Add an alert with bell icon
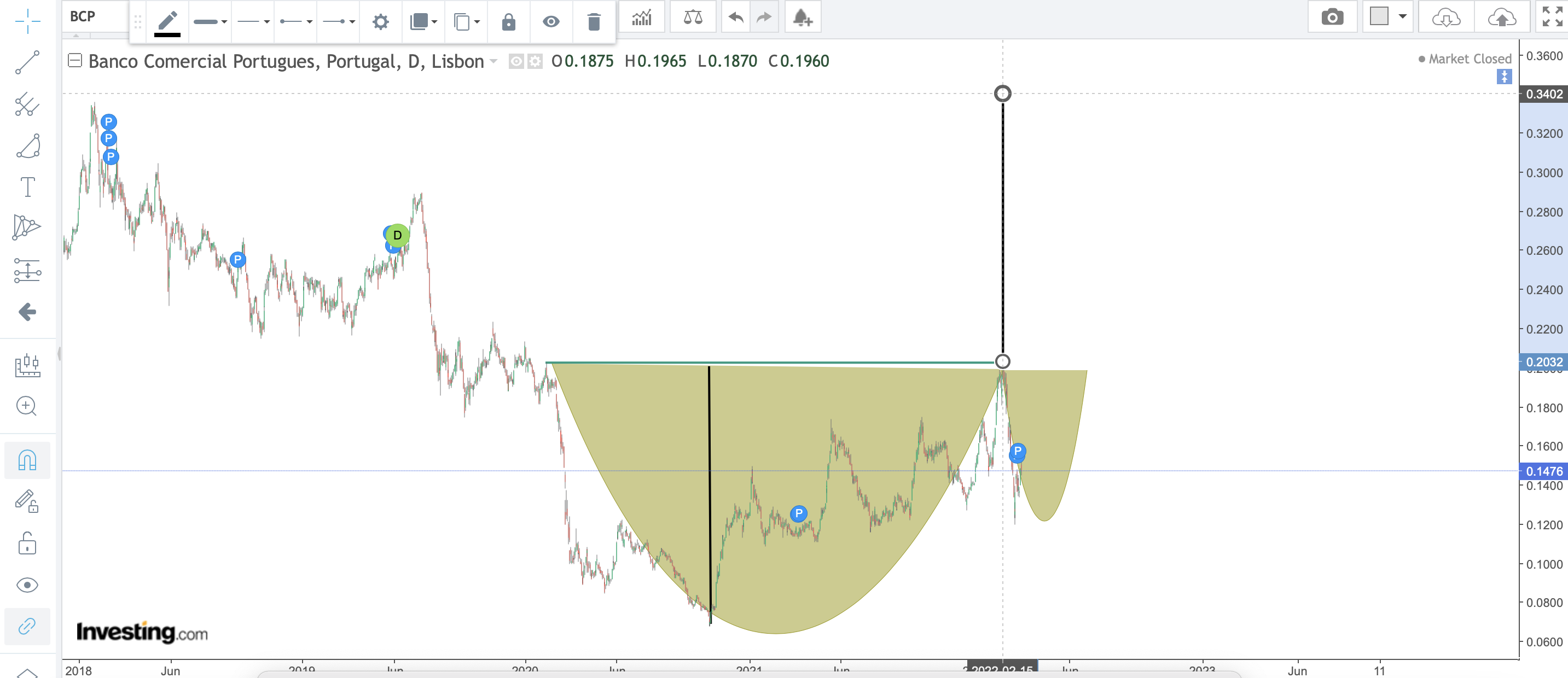Viewport: 1568px width, 678px height. pyautogui.click(x=802, y=17)
